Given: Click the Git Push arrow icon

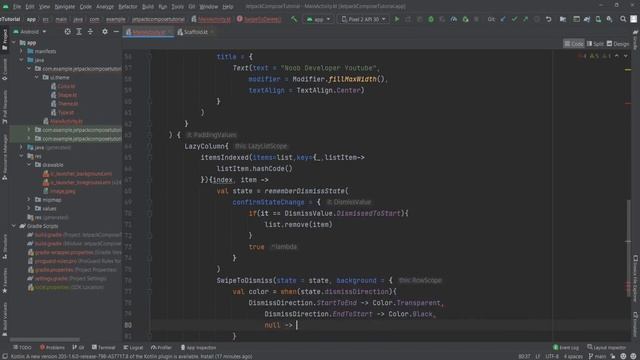Looking at the screenshot, I should click(525, 19).
